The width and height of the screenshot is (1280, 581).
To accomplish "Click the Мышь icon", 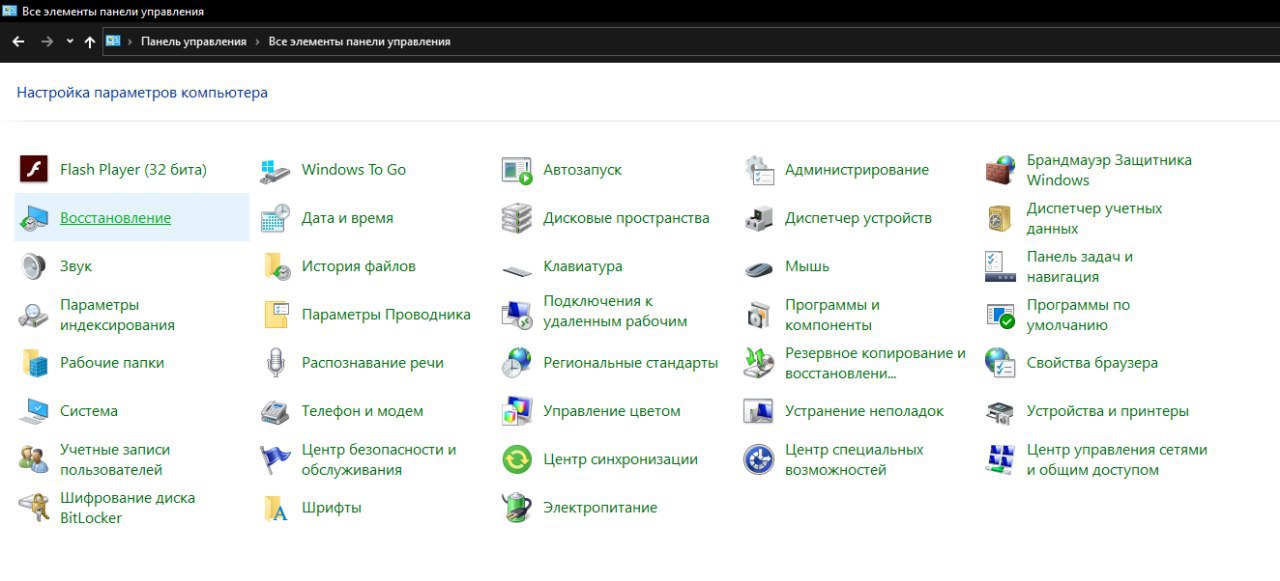I will tap(759, 268).
